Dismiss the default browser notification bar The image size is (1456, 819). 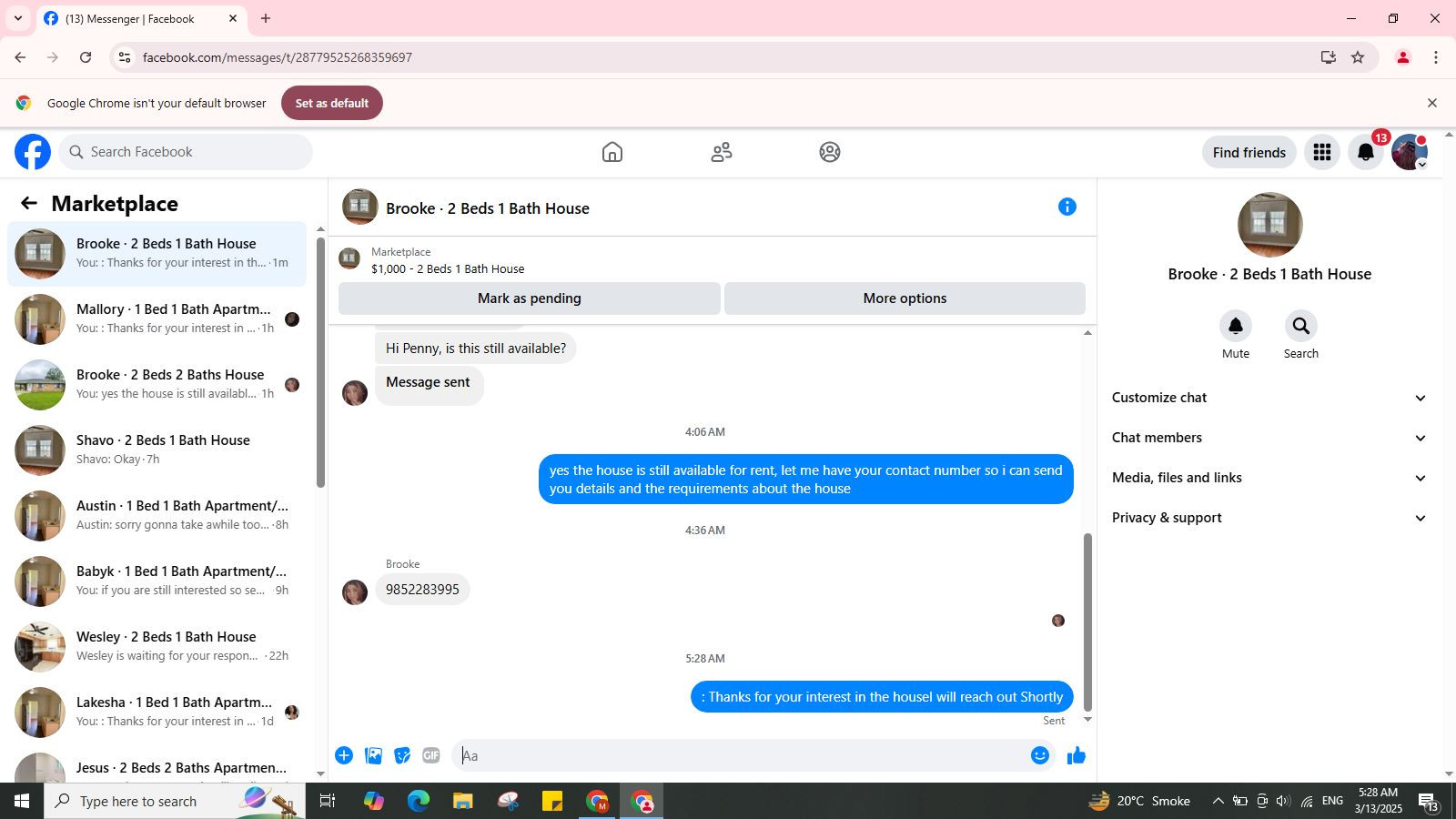(x=1432, y=103)
